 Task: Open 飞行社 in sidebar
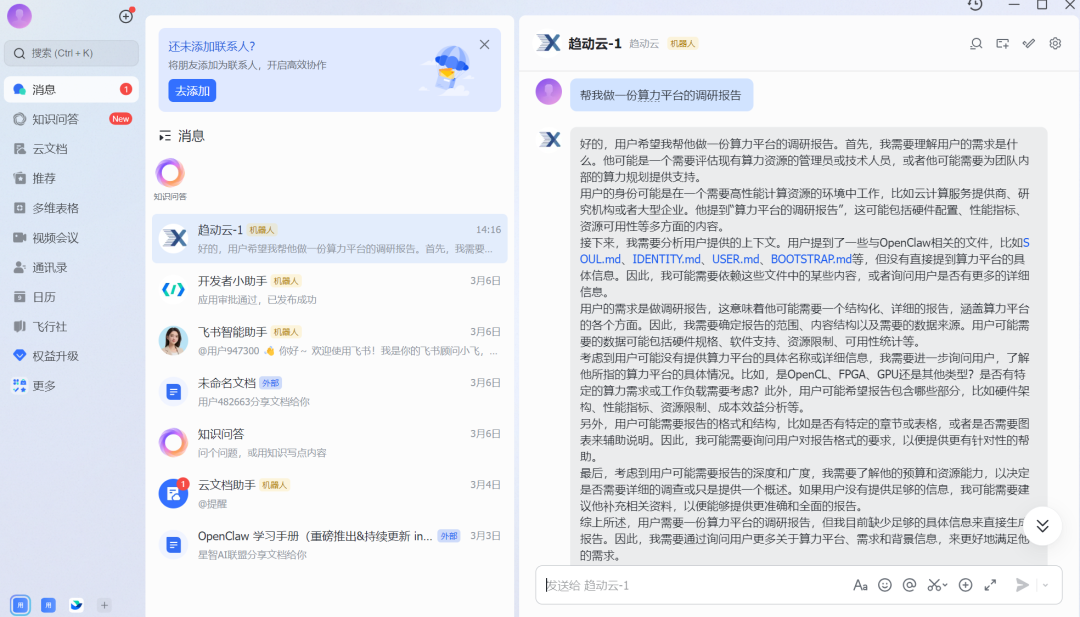click(72, 326)
